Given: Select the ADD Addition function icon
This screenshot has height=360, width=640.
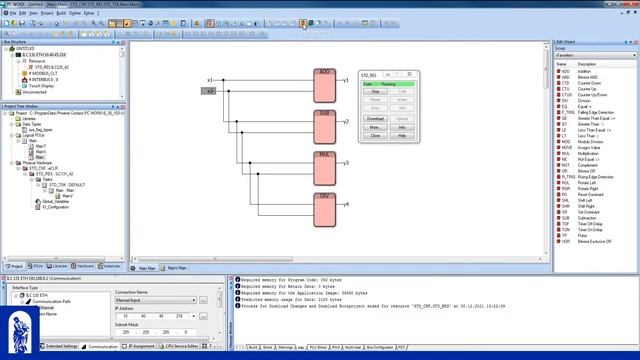Looking at the screenshot, I should (x=559, y=71).
